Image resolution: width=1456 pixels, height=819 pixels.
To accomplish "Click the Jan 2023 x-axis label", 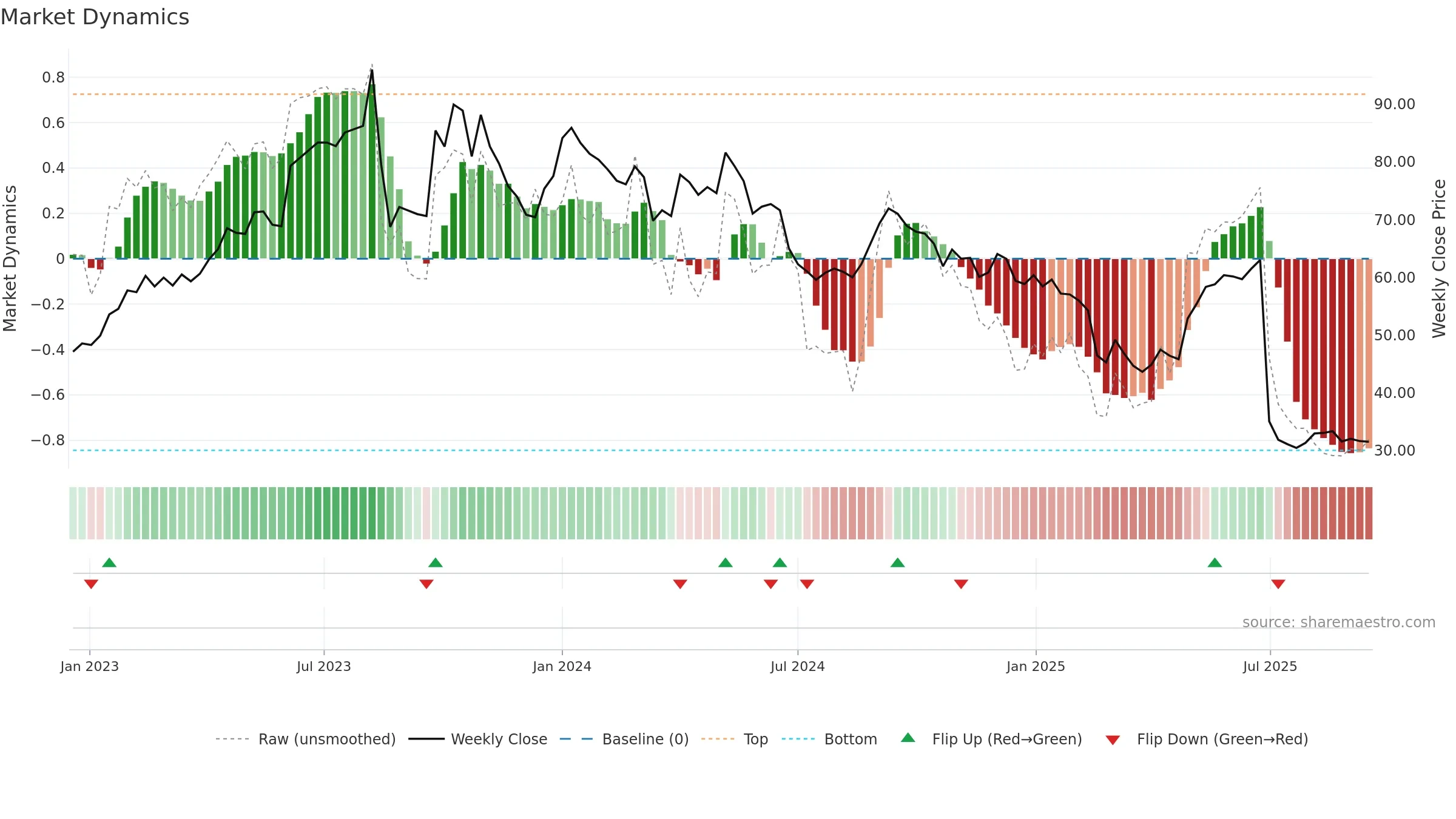I will [90, 666].
